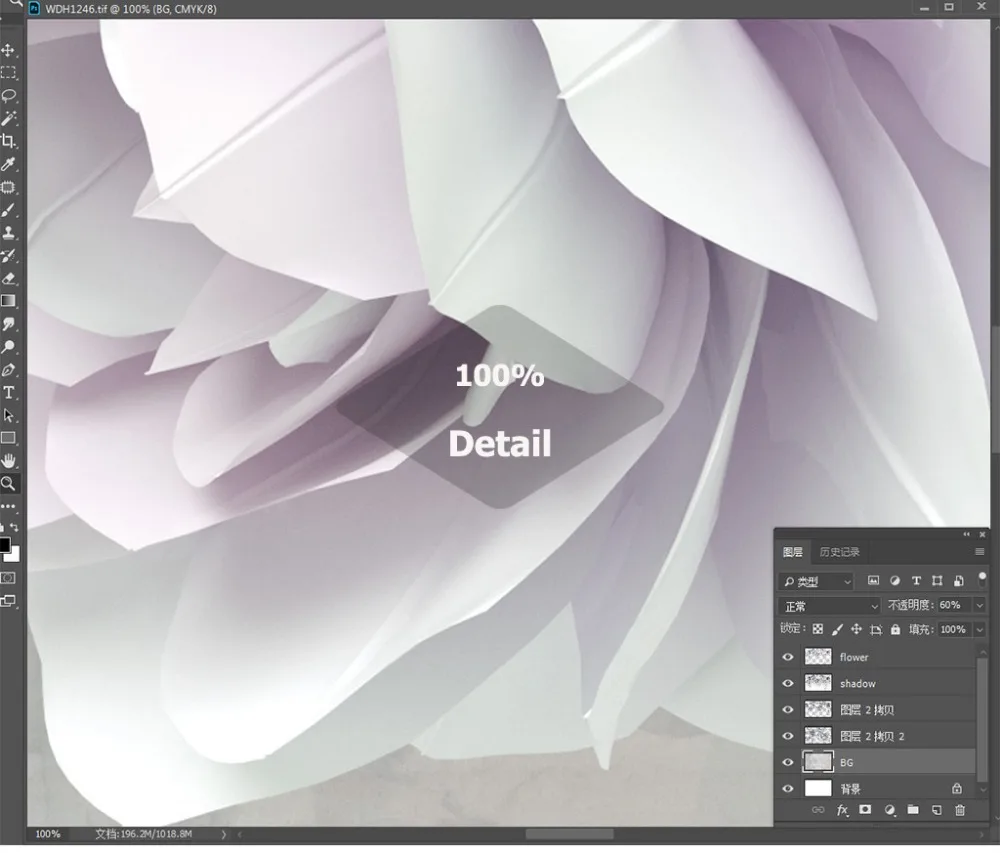Click the background color swatch
This screenshot has height=853, width=1000.
(x=15, y=555)
